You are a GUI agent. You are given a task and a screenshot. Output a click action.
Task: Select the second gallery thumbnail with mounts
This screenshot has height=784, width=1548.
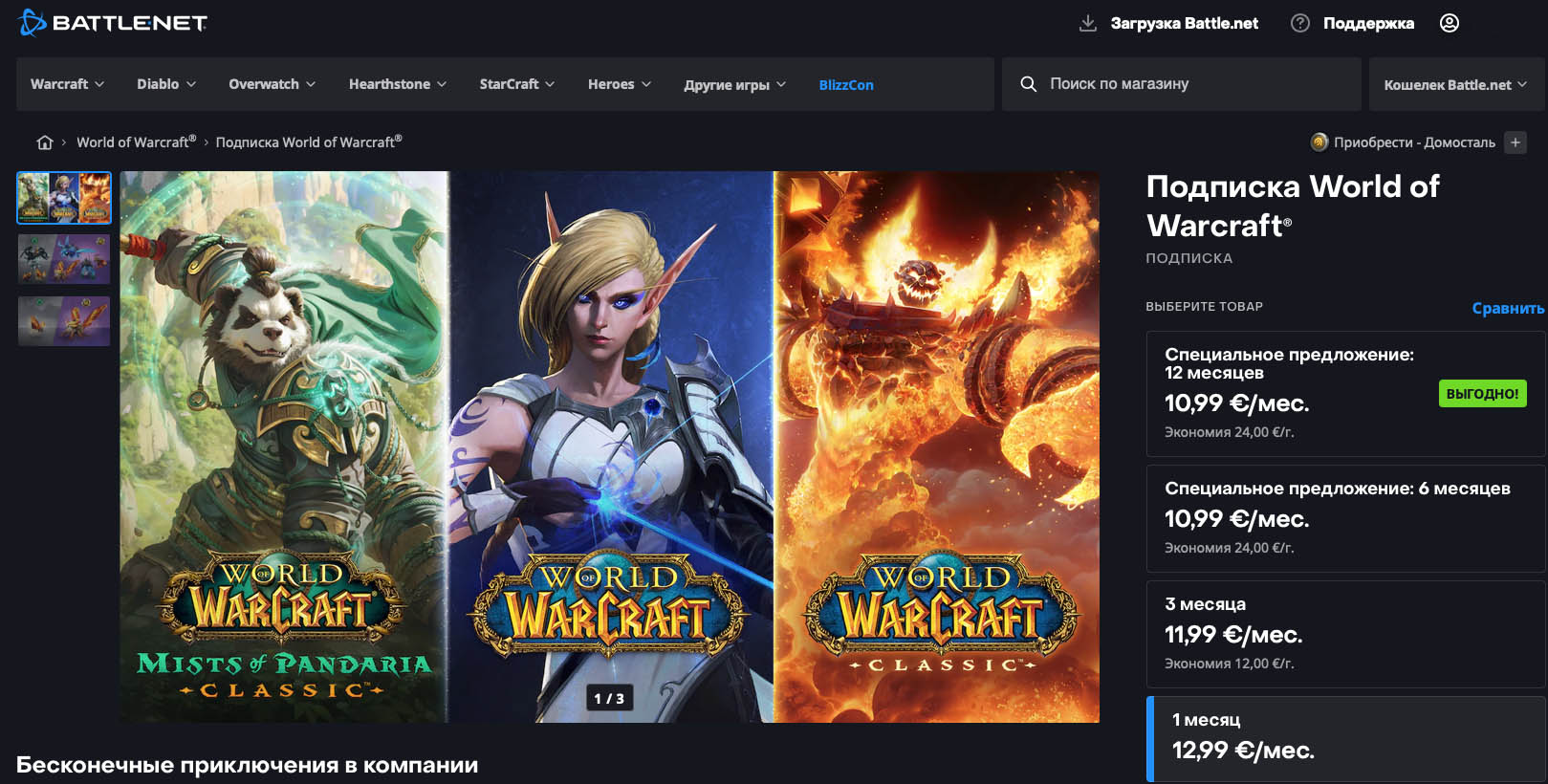[64, 259]
